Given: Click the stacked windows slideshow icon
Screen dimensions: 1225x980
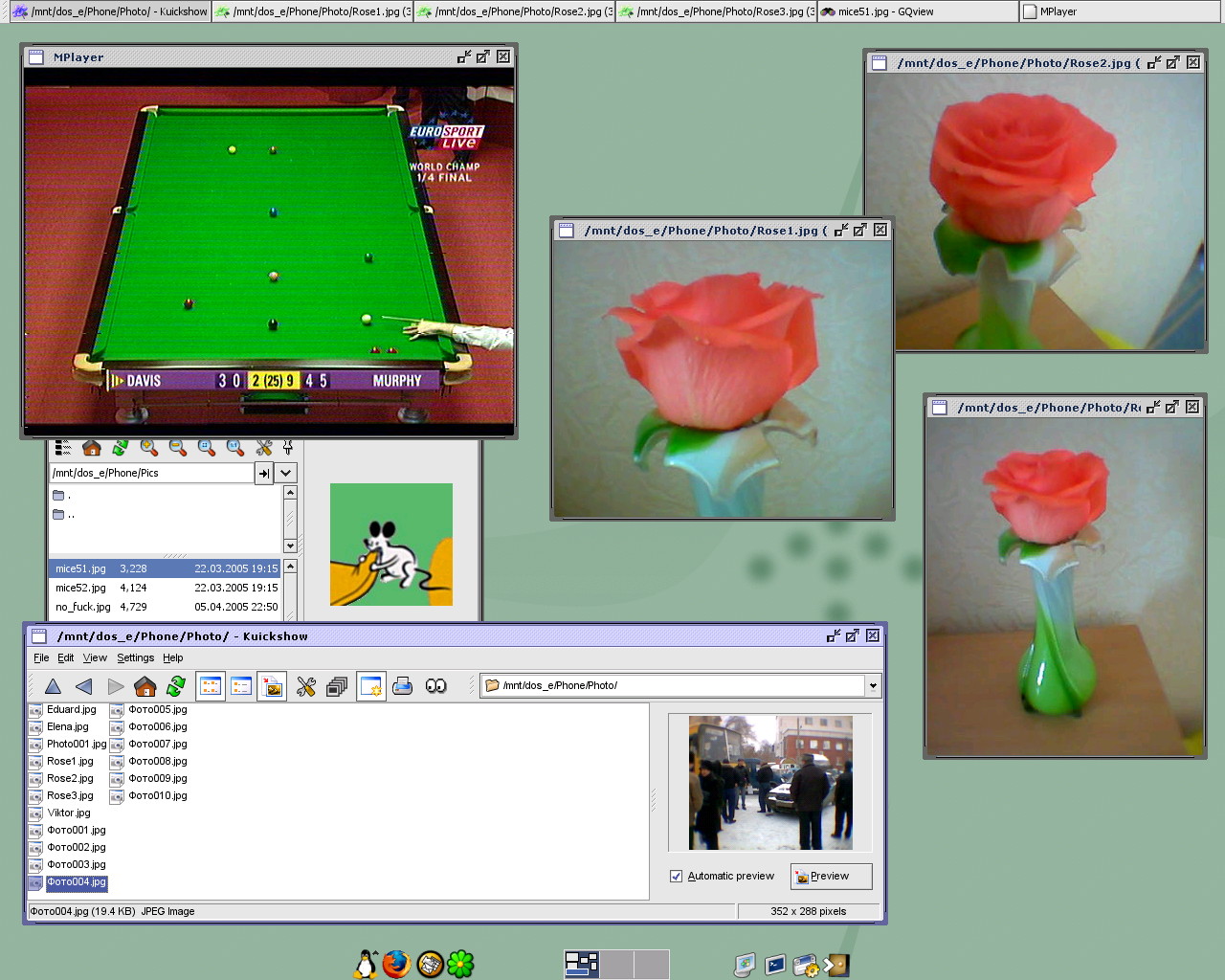Looking at the screenshot, I should 337,686.
